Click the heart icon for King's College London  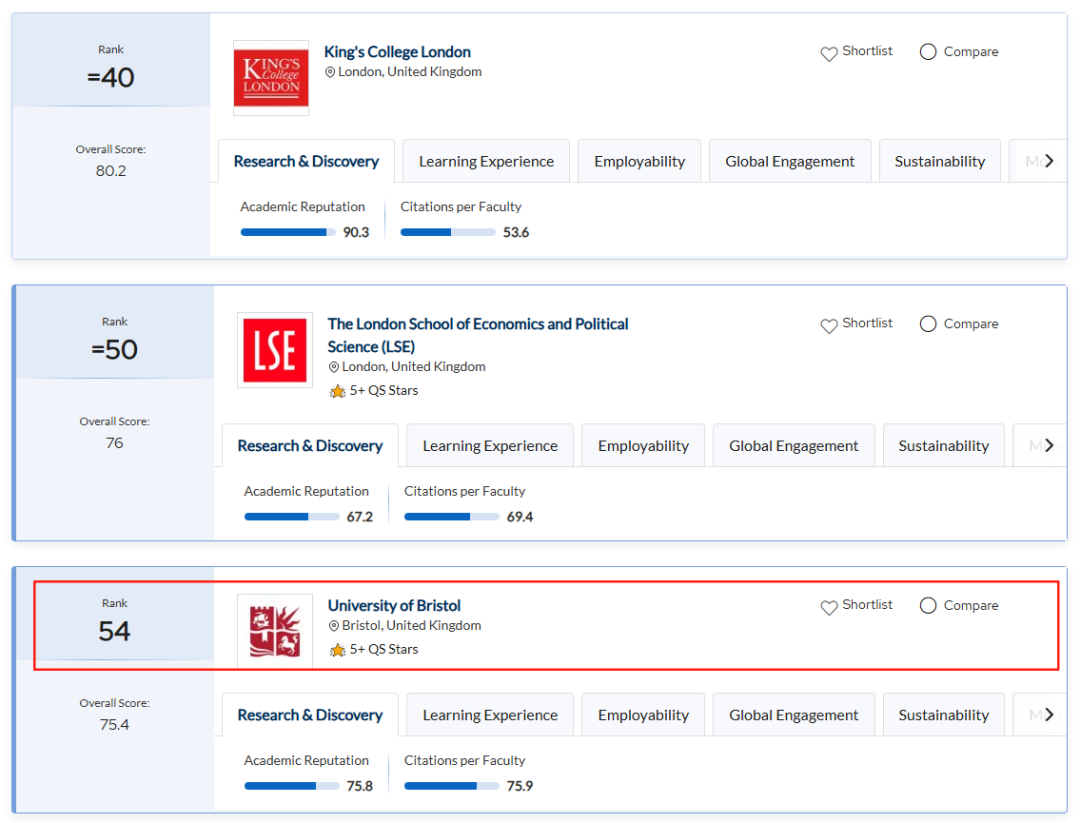click(829, 53)
